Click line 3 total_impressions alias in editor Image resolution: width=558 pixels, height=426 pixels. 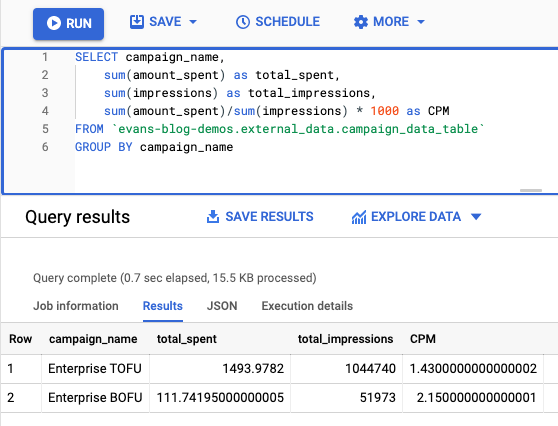309,93
